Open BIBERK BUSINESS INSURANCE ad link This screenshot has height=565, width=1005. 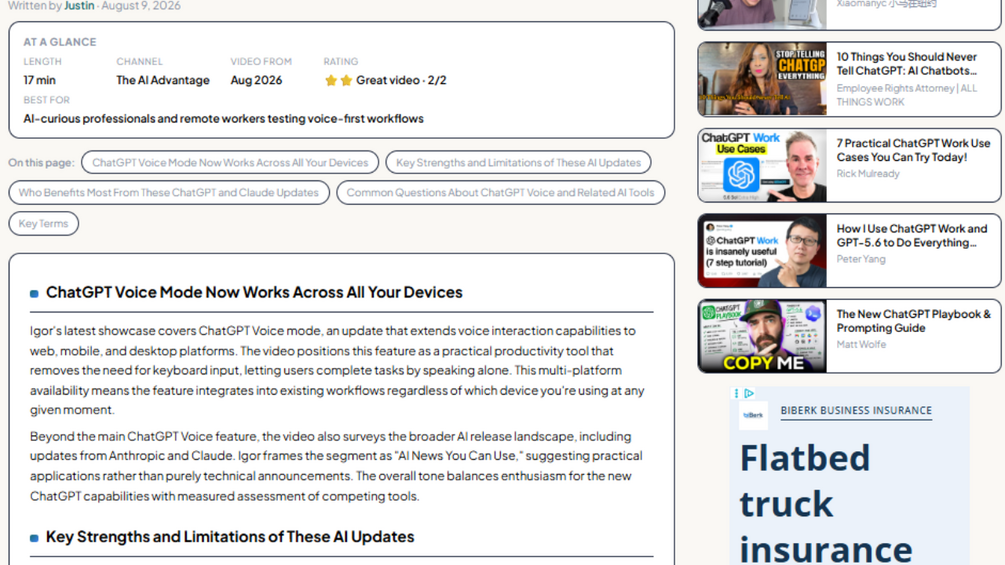(x=856, y=411)
